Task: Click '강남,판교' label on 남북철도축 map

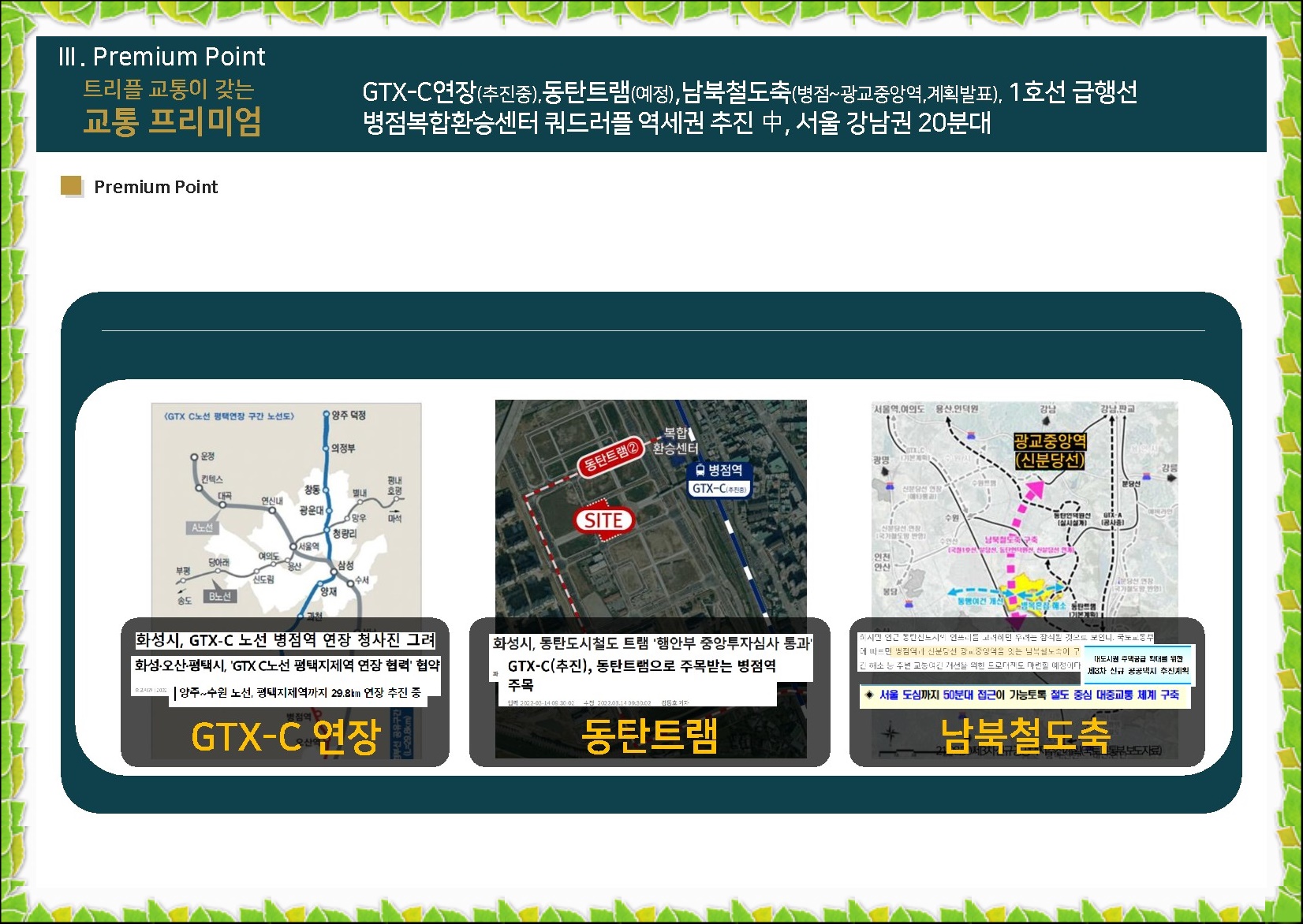Action: [x=1118, y=408]
